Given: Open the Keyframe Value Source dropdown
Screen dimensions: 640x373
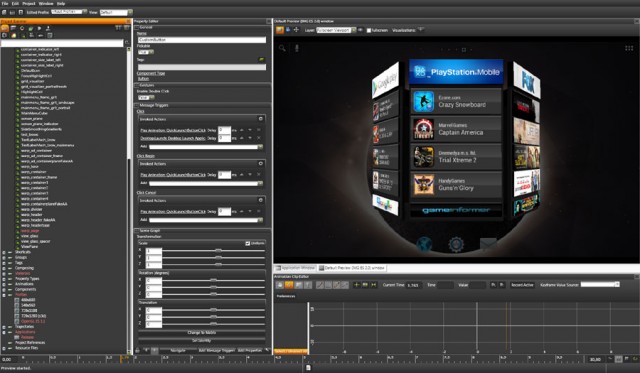Looking at the screenshot, I should (600, 284).
